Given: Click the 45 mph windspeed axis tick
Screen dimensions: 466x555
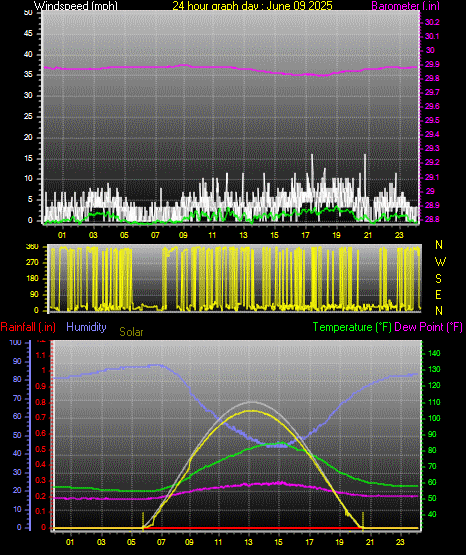Looking at the screenshot, I should tap(28, 34).
